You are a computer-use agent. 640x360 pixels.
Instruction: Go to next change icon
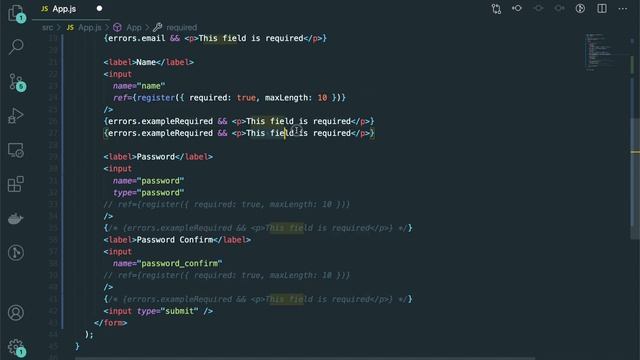click(x=559, y=9)
